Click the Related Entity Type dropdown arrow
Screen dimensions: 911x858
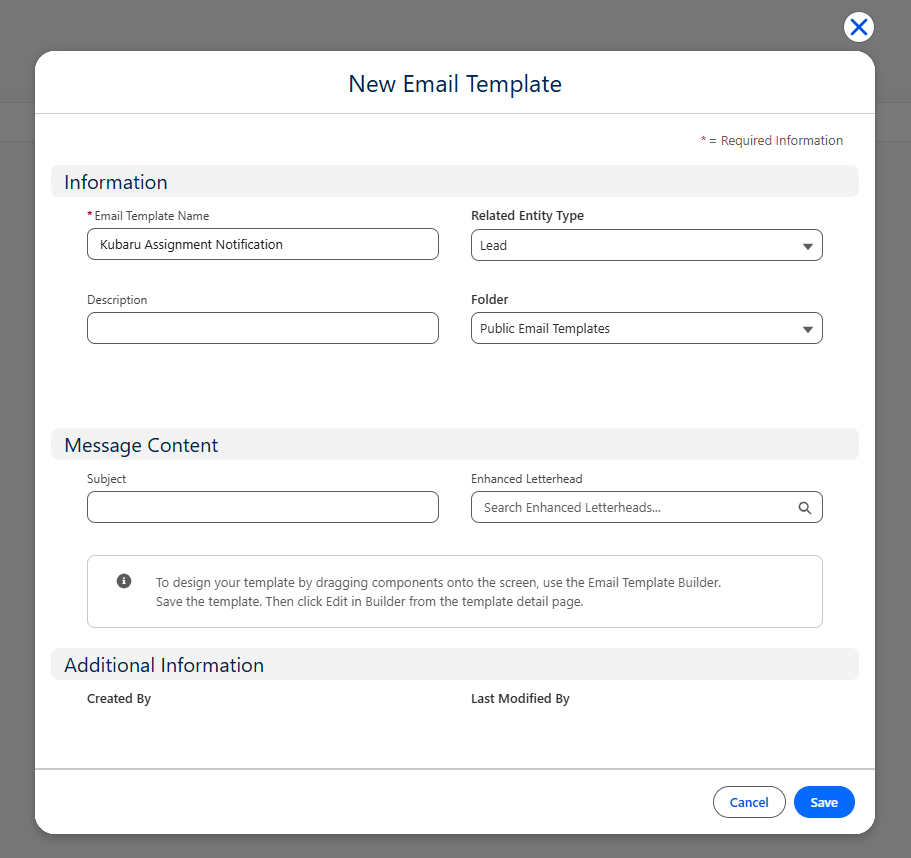pos(807,246)
